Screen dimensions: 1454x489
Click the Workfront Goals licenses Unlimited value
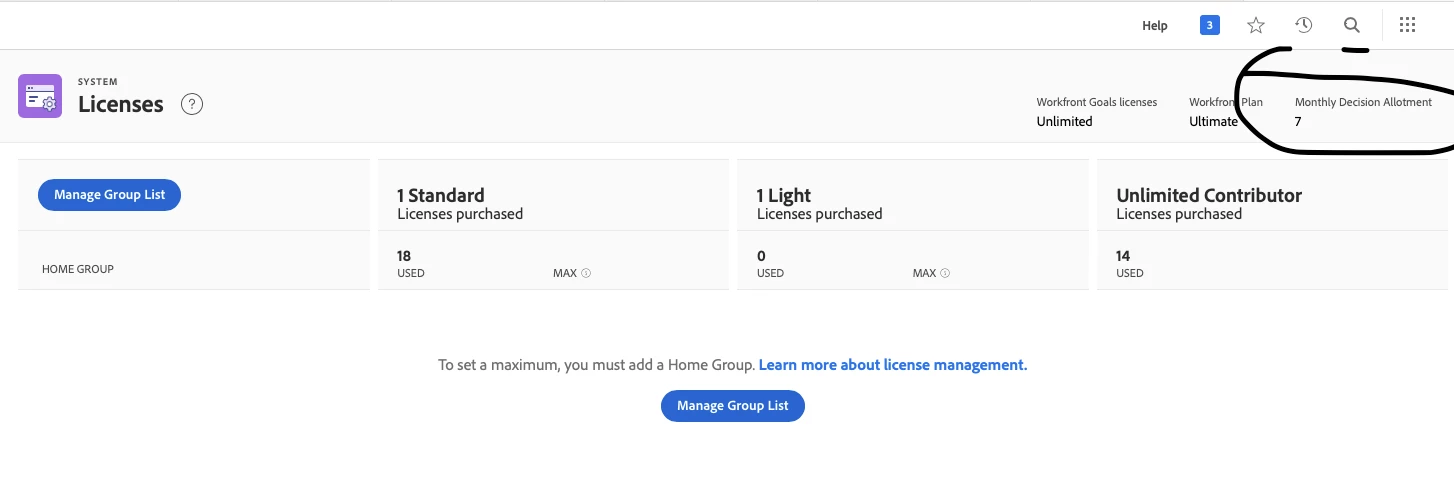point(1064,121)
